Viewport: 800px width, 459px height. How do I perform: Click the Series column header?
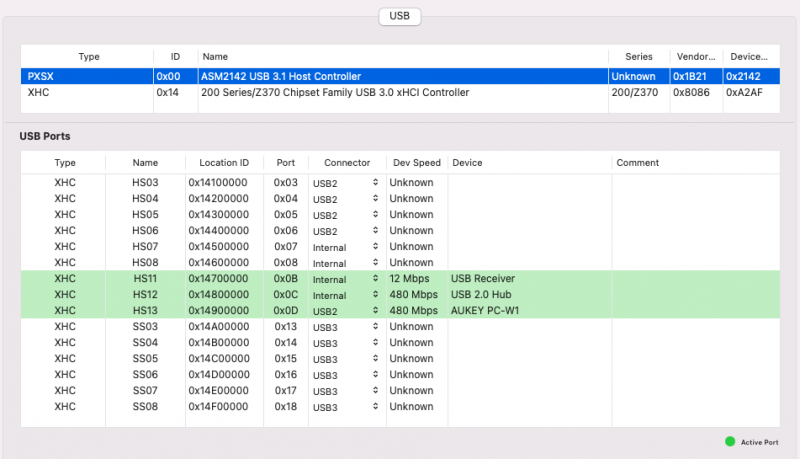coord(638,57)
